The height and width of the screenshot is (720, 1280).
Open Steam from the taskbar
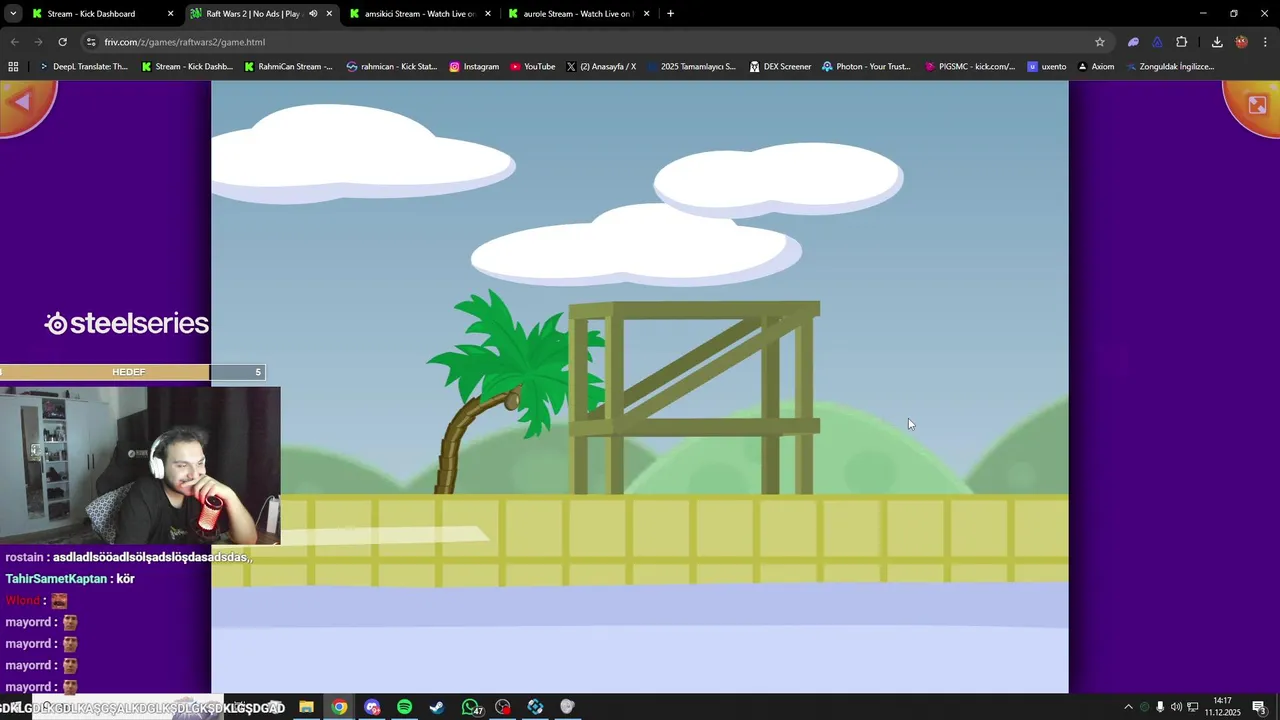(437, 707)
